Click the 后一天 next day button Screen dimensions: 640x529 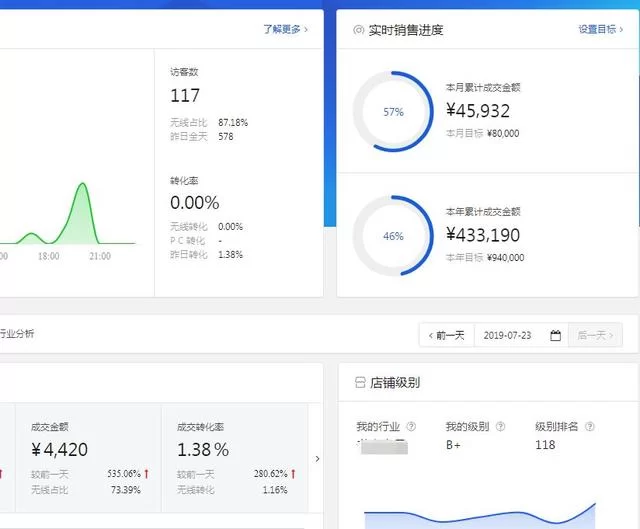click(x=596, y=336)
